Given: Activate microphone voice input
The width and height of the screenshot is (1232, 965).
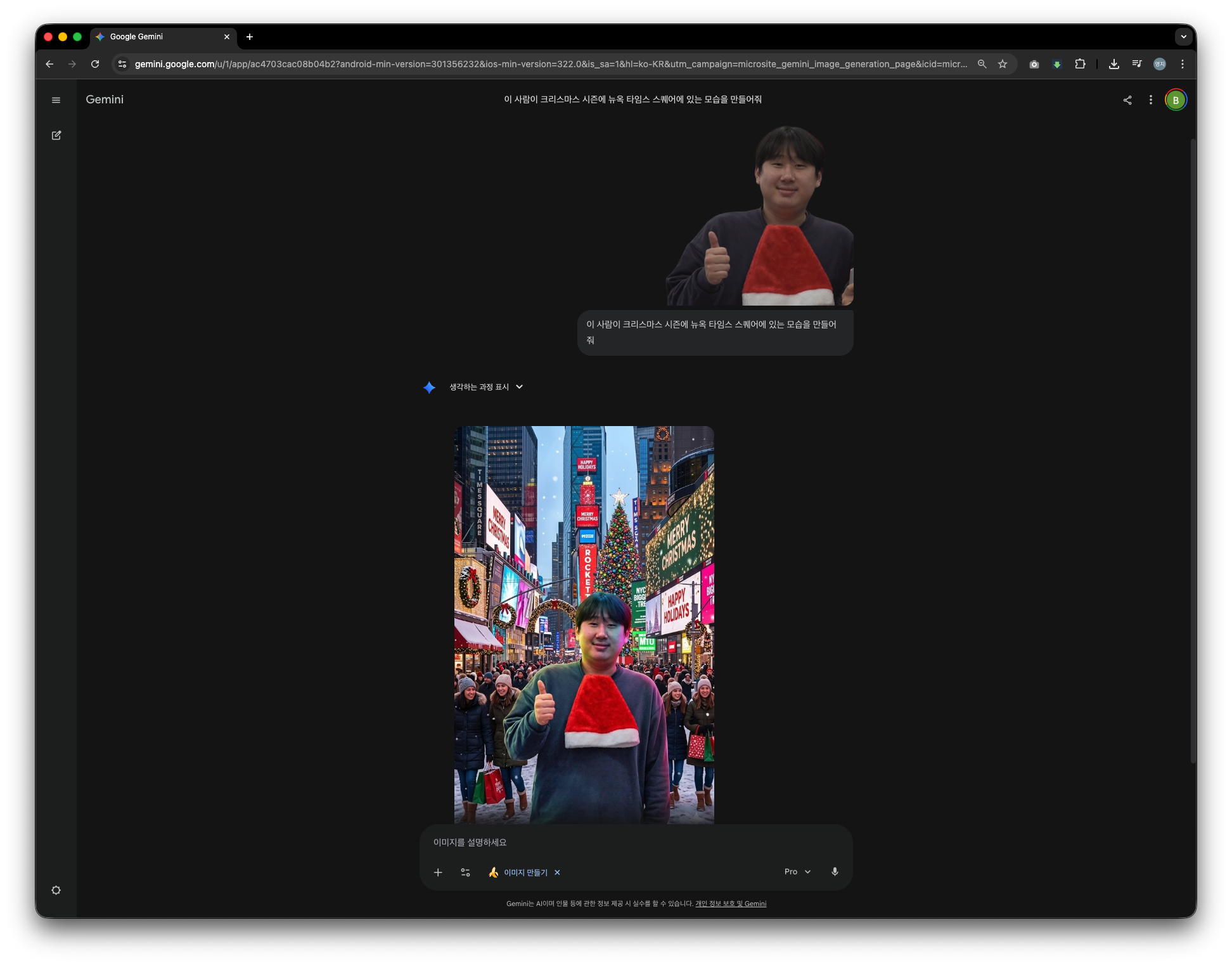Looking at the screenshot, I should coord(835,872).
